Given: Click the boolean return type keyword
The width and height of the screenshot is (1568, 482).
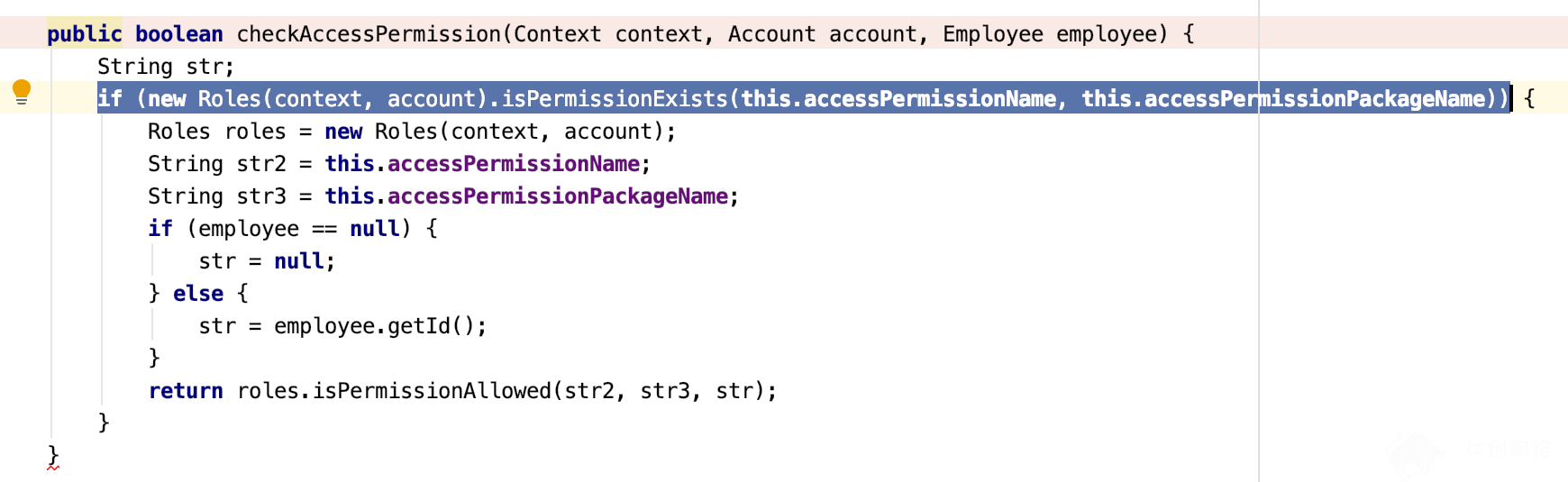Looking at the screenshot, I should coord(179,34).
